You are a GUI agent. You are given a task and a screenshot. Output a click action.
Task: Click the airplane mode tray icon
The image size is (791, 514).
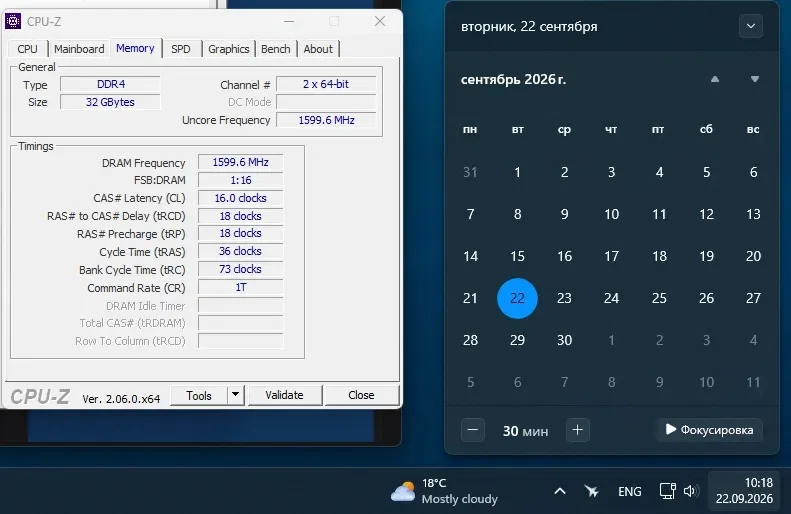pyautogui.click(x=591, y=491)
